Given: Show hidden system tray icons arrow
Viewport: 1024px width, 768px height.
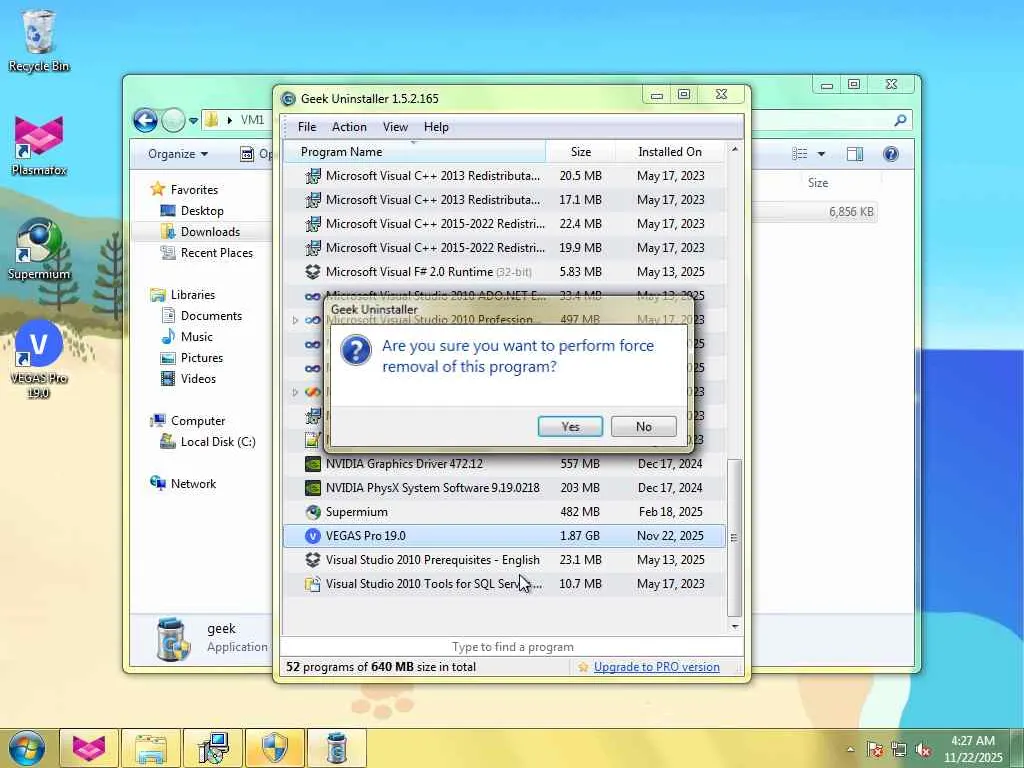Looking at the screenshot, I should (850, 749).
